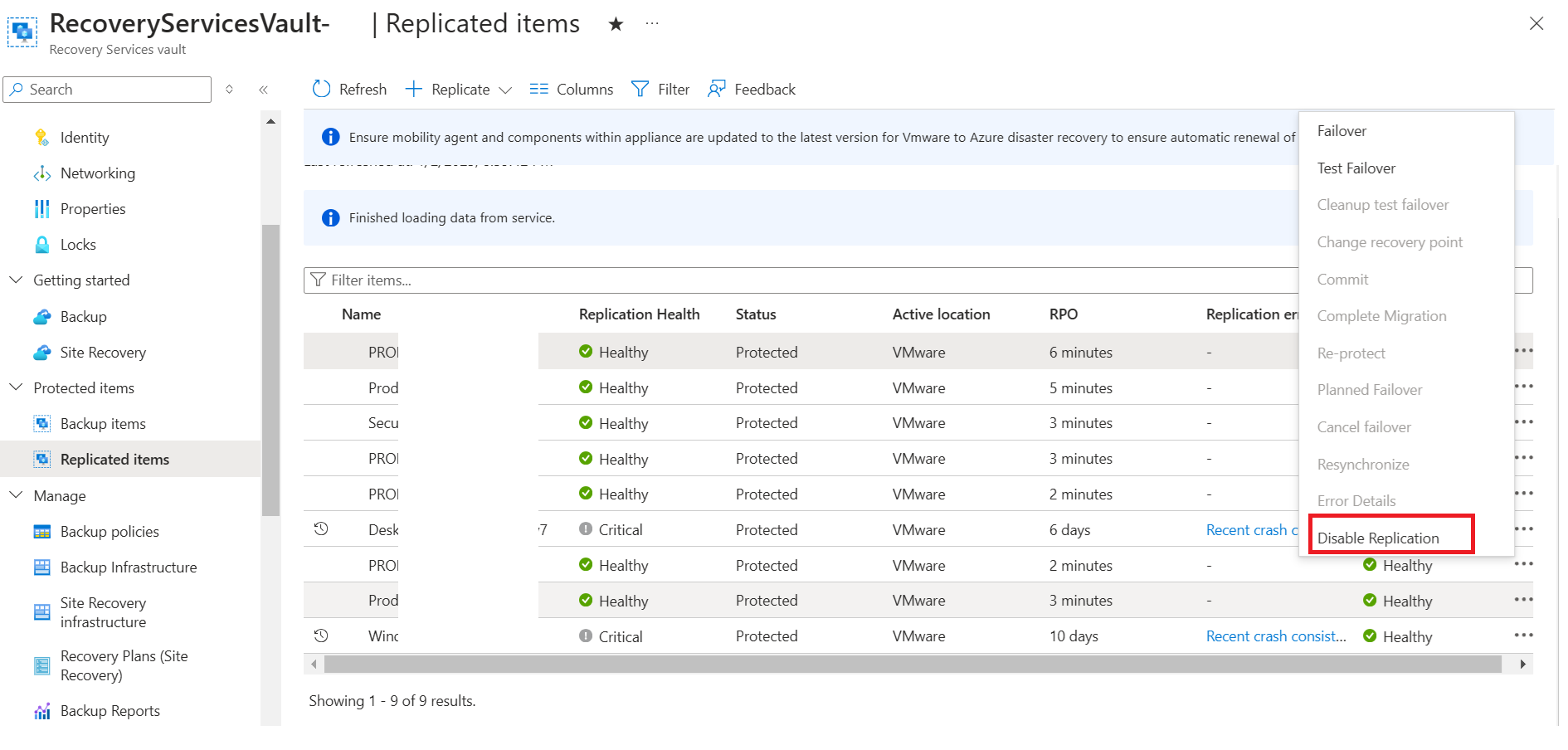Open Locks in the sidebar
1568x750 pixels.
(78, 245)
